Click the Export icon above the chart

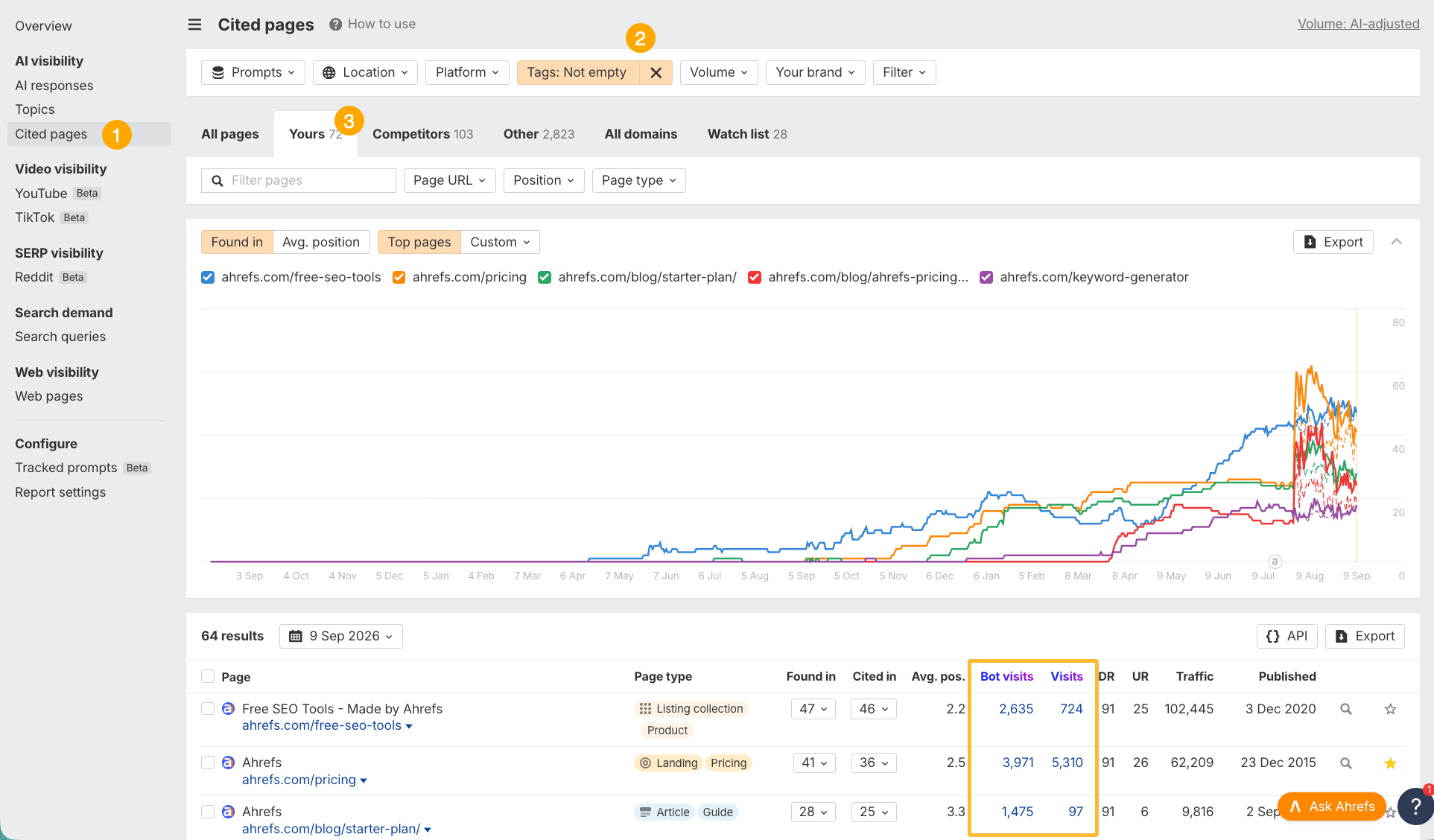1310,242
